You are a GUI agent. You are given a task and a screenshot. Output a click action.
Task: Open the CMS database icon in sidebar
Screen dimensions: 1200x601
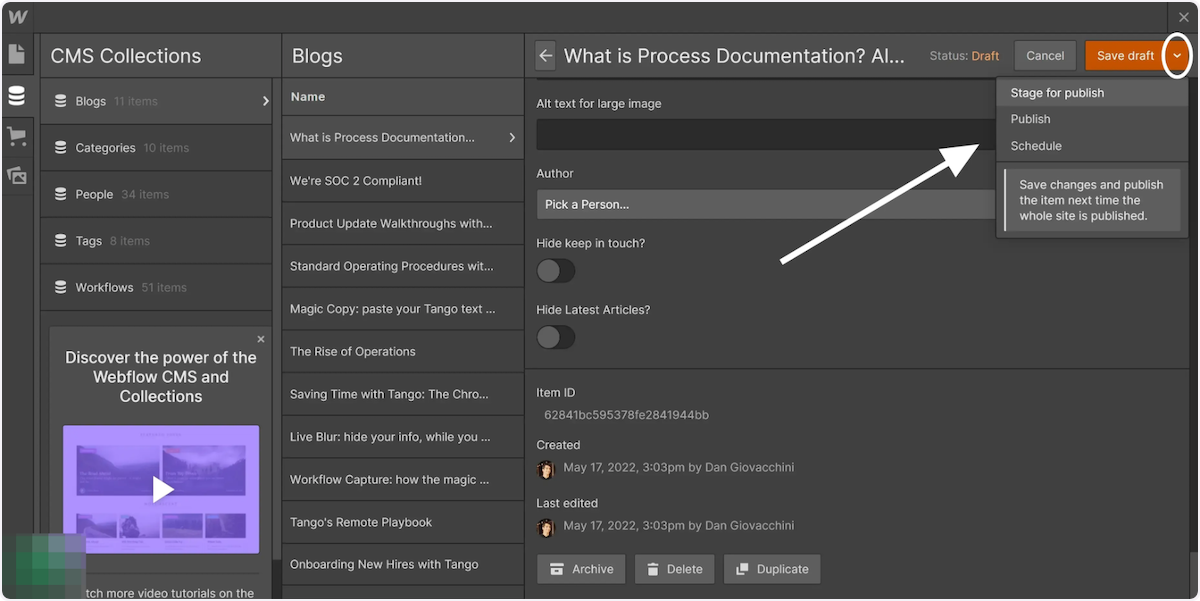pyautogui.click(x=17, y=96)
